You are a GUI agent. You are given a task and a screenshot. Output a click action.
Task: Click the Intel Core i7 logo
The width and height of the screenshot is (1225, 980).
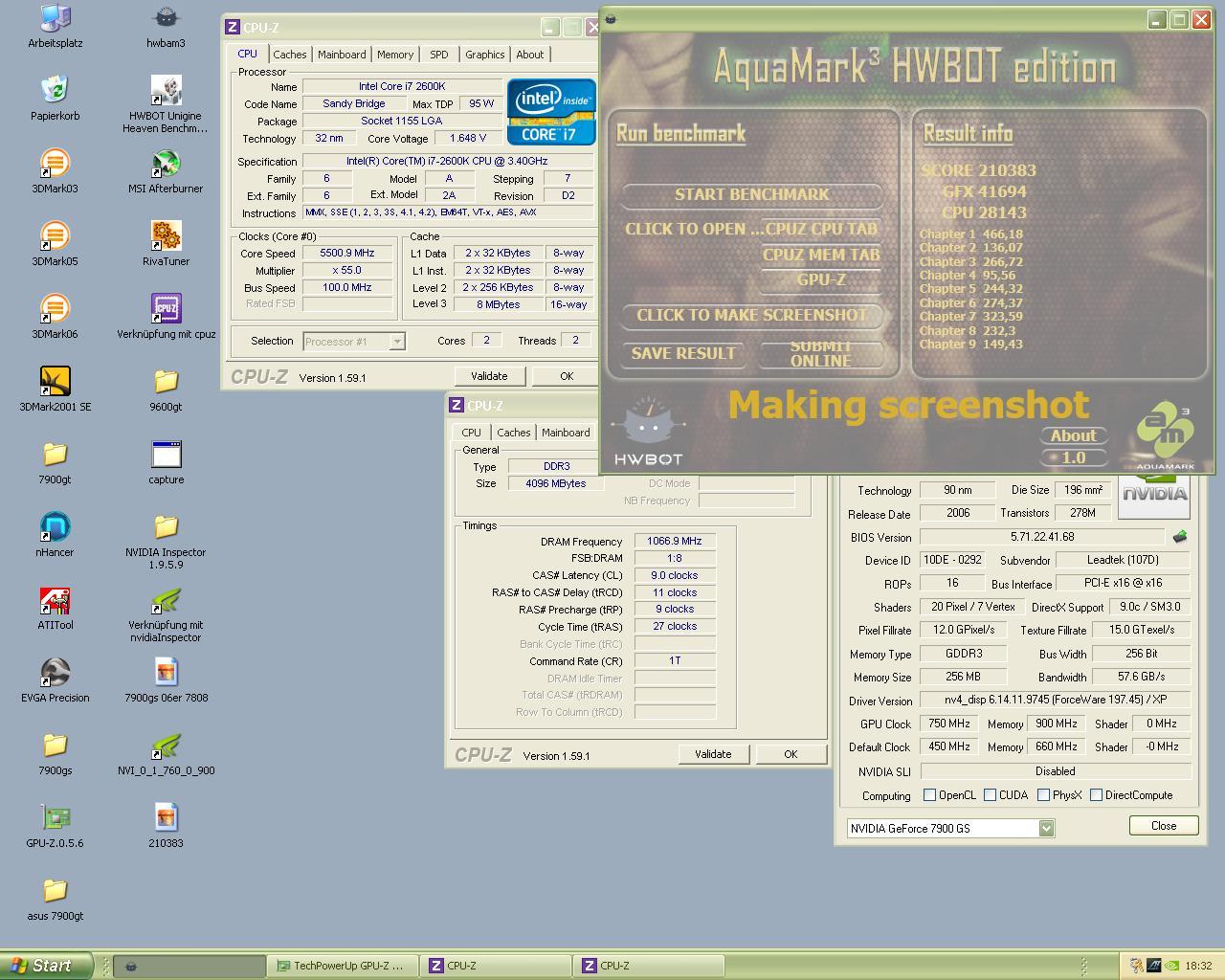point(551,112)
